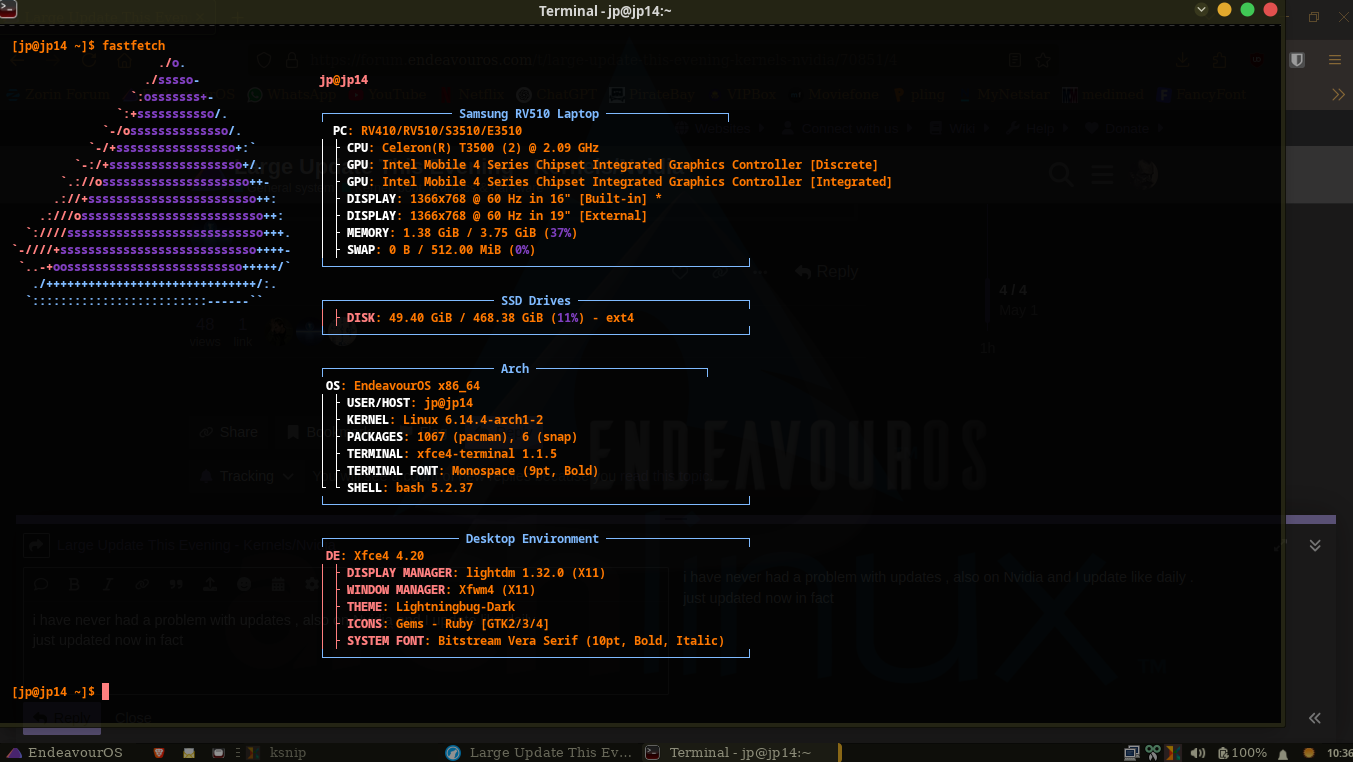This screenshot has width=1353, height=762.
Task: Click the DISPLAY line marked '[External]'
Action: point(497,216)
